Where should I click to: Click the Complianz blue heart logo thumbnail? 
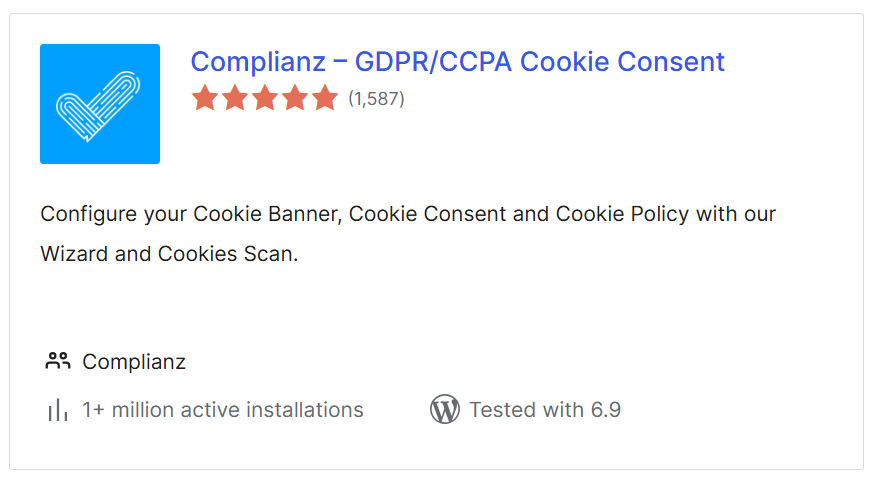click(100, 104)
